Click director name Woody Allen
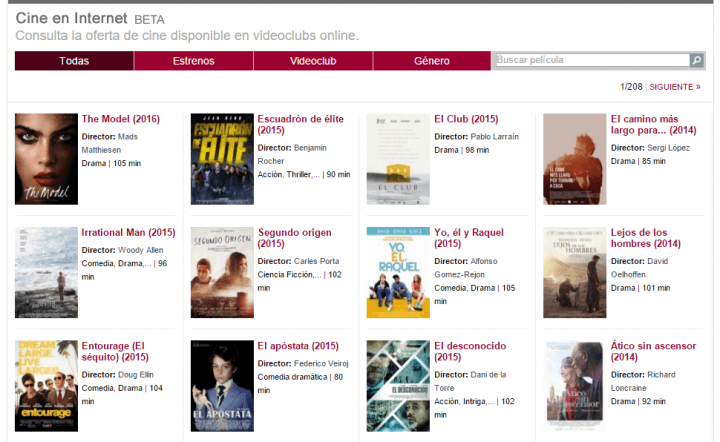720x442 pixels. click(141, 250)
